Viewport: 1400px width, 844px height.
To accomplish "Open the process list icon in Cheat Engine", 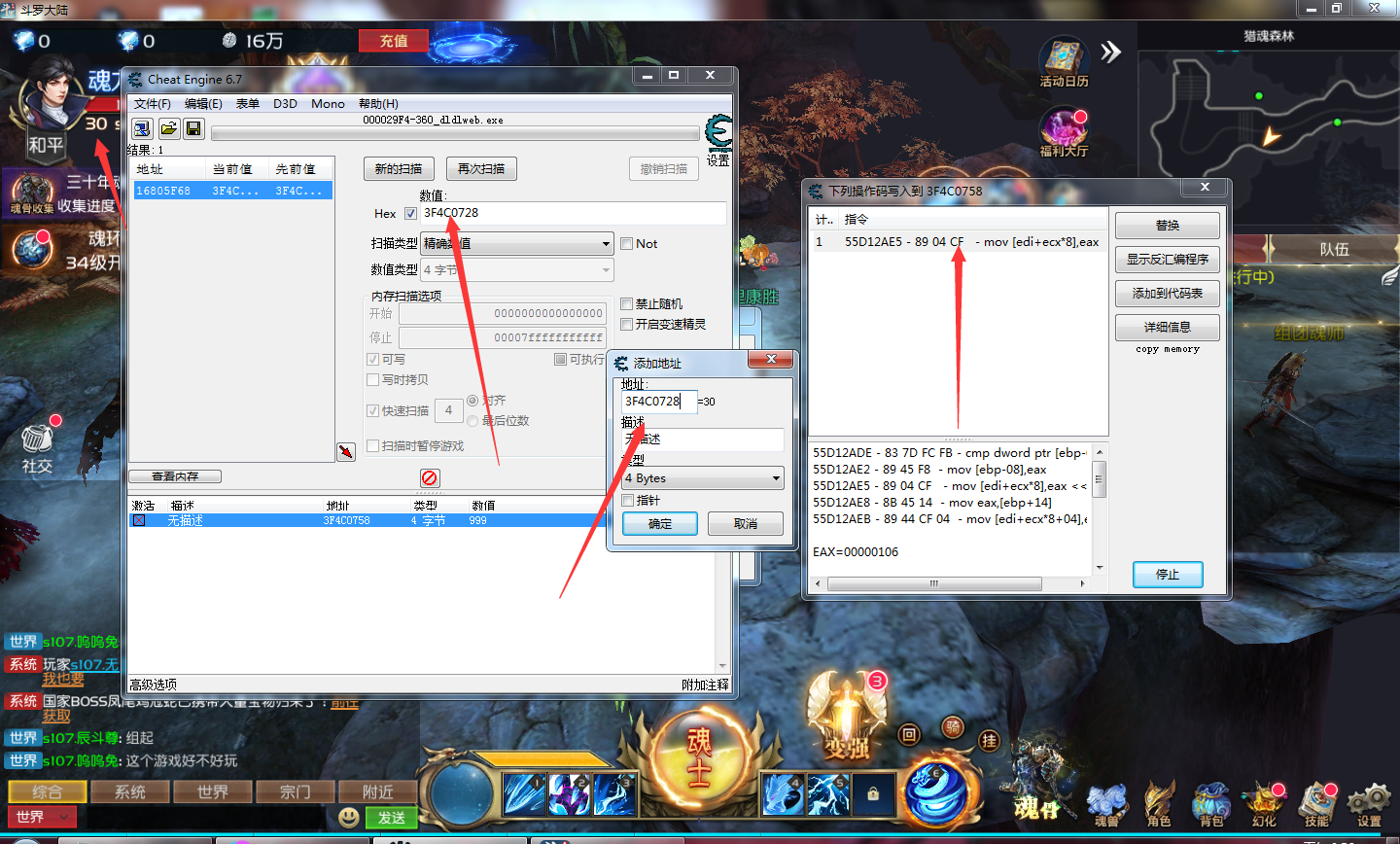I will pyautogui.click(x=142, y=128).
